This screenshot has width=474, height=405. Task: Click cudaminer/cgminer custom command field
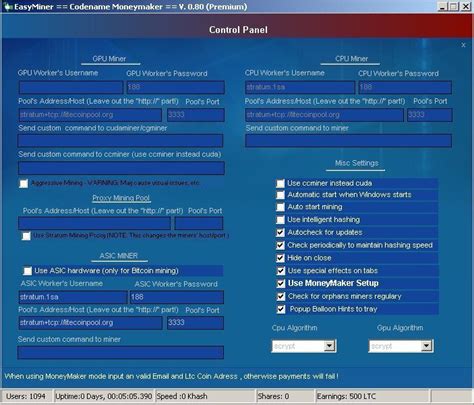121,141
